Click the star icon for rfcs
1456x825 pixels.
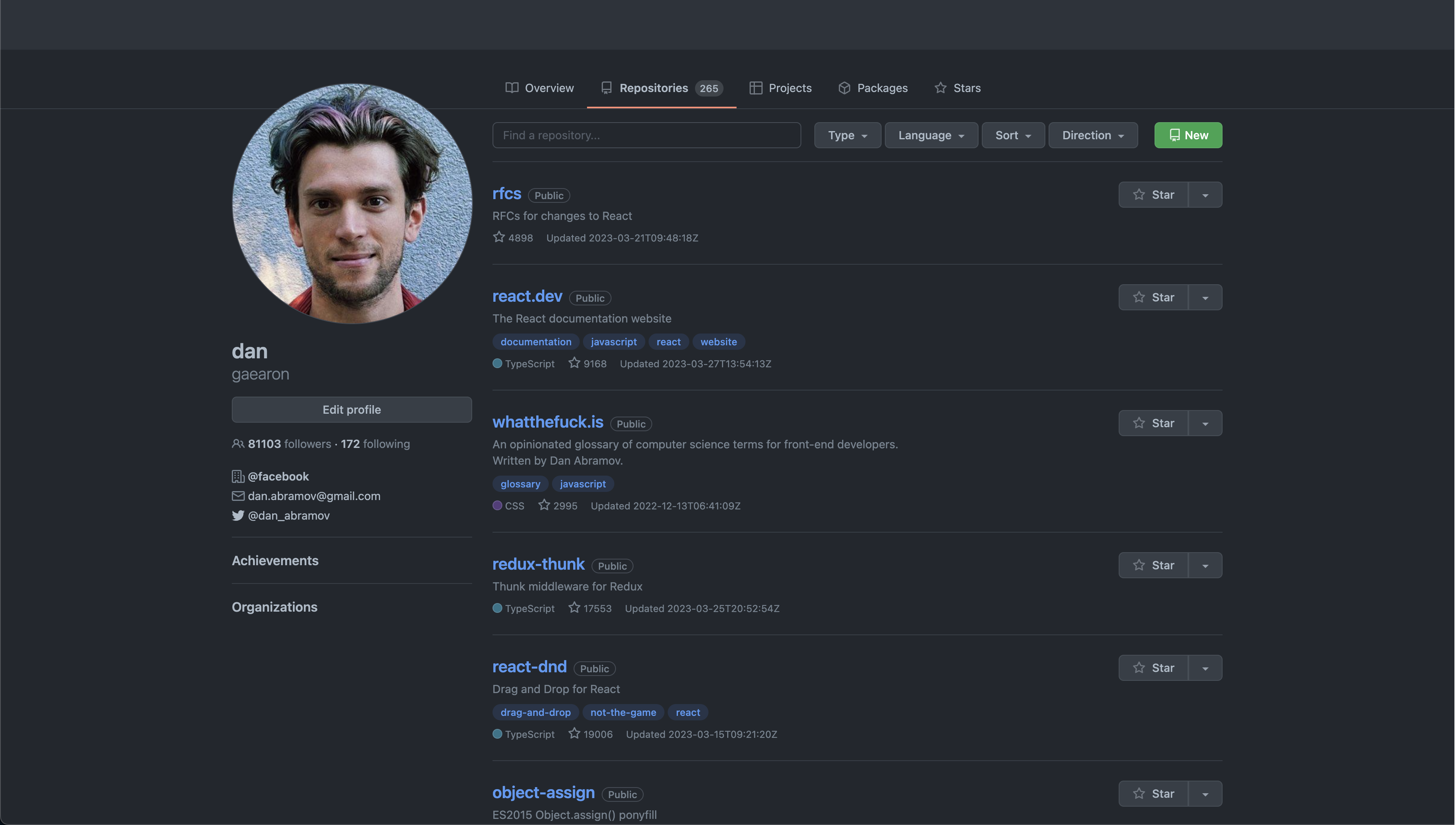point(1137,194)
